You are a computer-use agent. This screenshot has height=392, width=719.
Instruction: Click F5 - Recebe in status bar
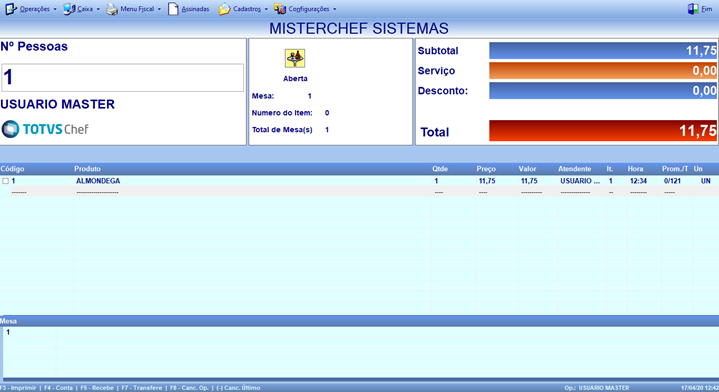point(97,388)
